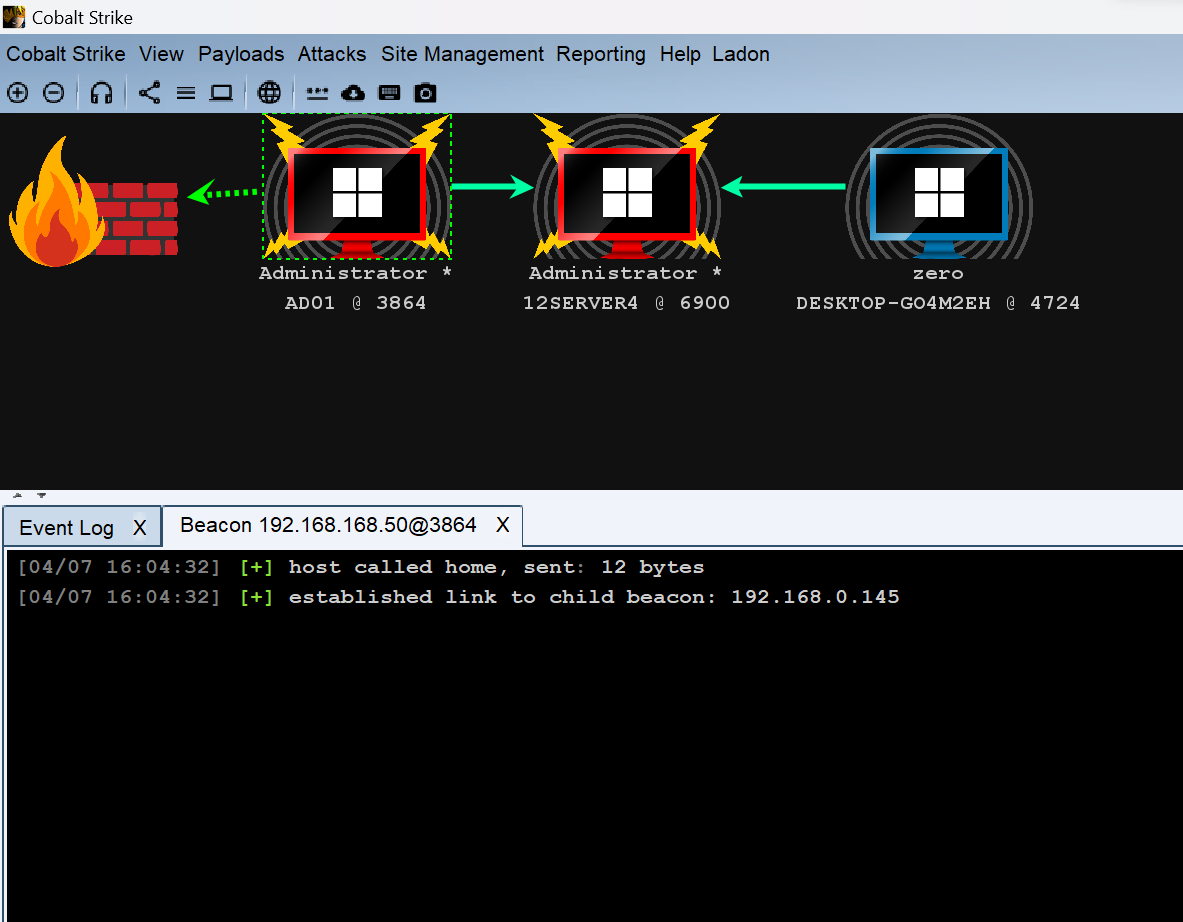Open the Payloads menu
The image size is (1183, 922).
(241, 54)
